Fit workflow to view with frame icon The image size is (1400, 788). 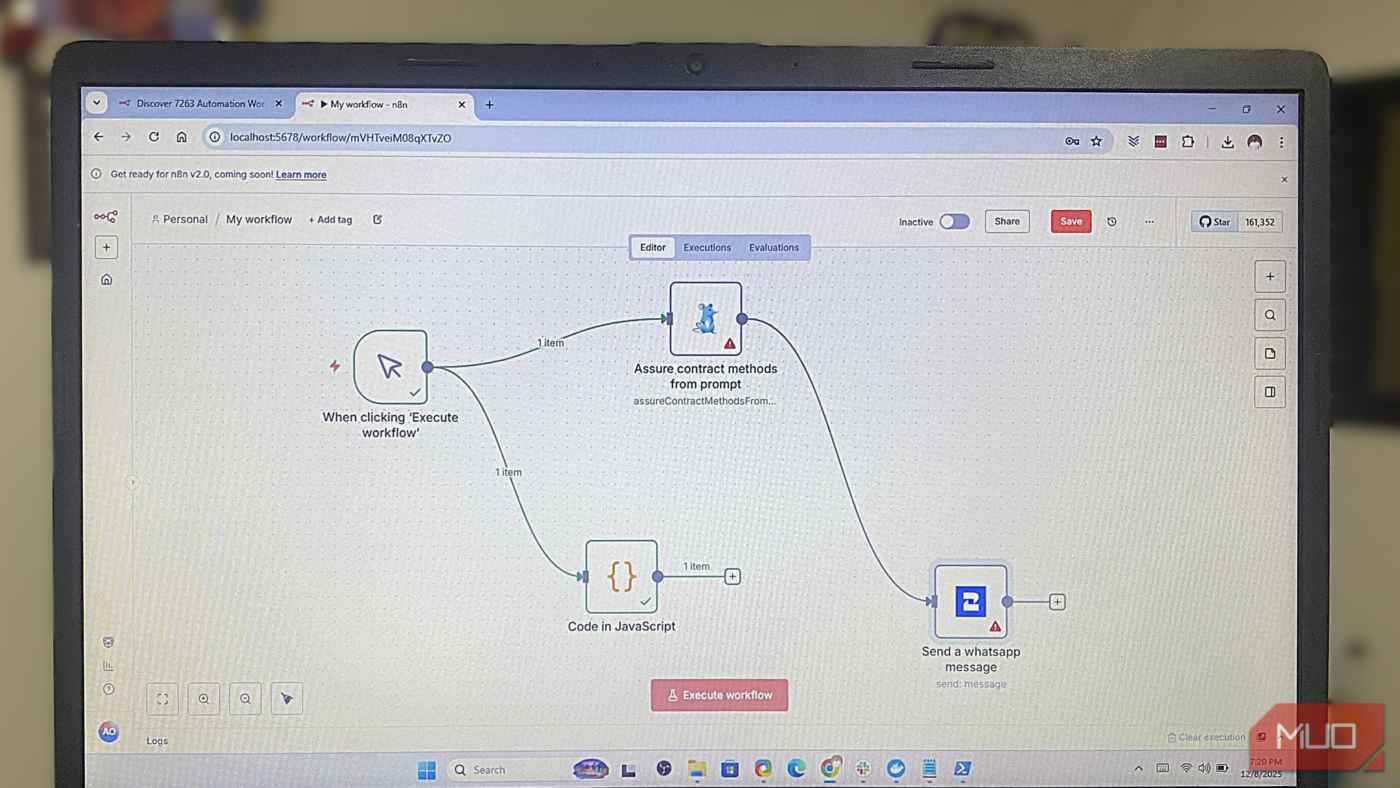coord(162,698)
